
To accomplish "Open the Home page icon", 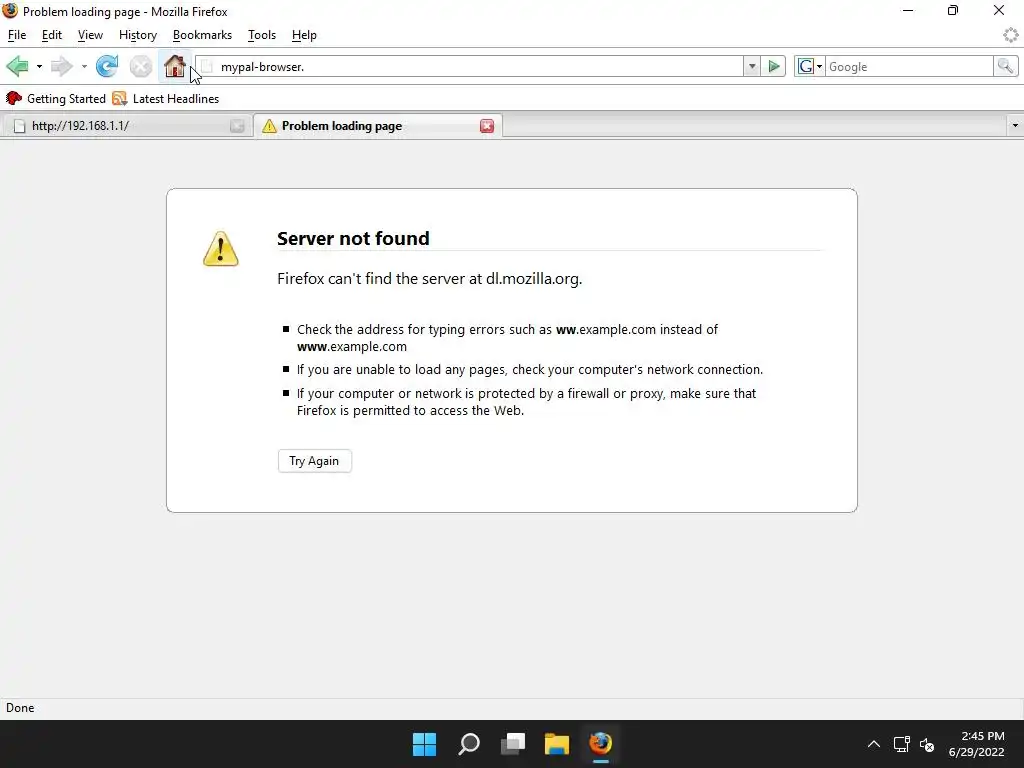I will click(x=174, y=66).
